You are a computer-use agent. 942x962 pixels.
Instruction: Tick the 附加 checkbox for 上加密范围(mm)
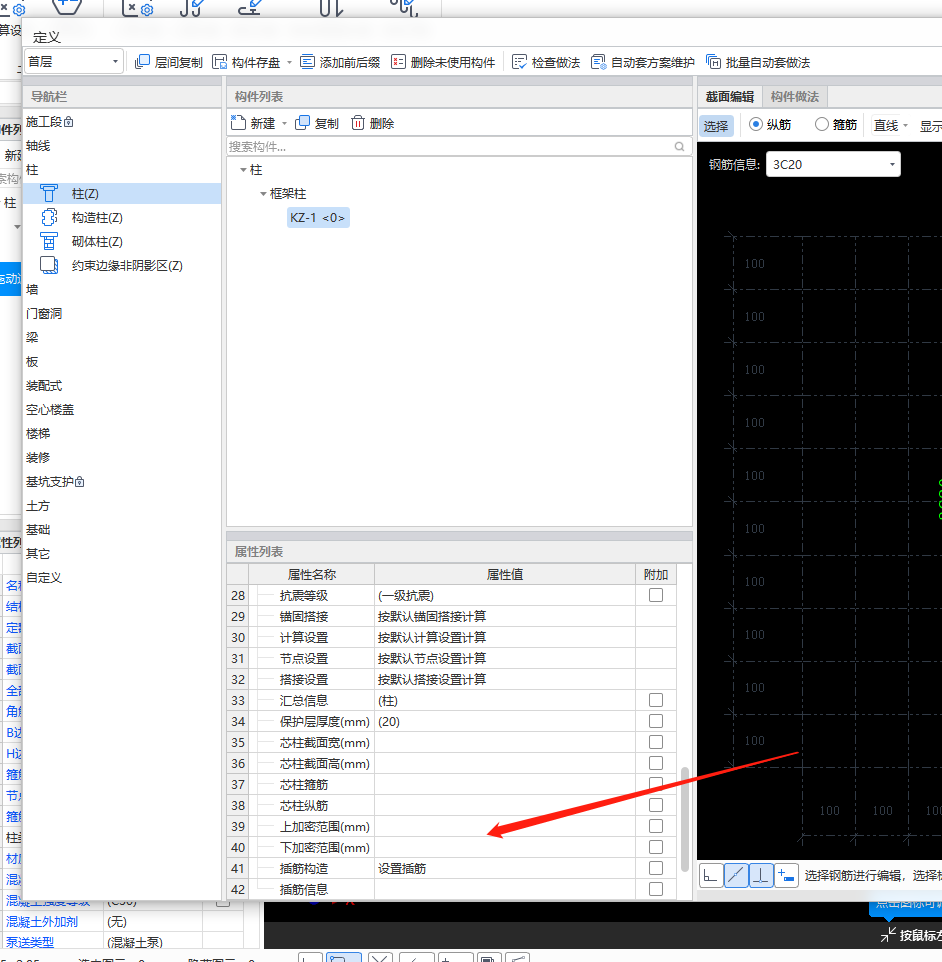click(656, 826)
